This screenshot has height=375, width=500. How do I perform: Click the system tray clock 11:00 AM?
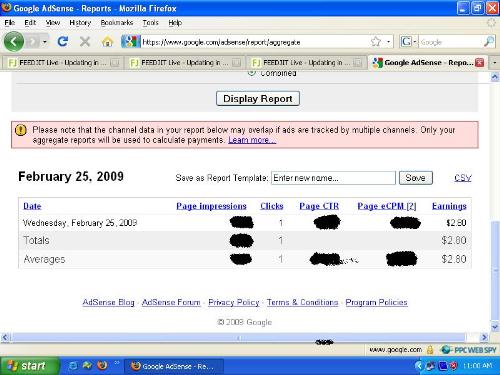point(477,366)
